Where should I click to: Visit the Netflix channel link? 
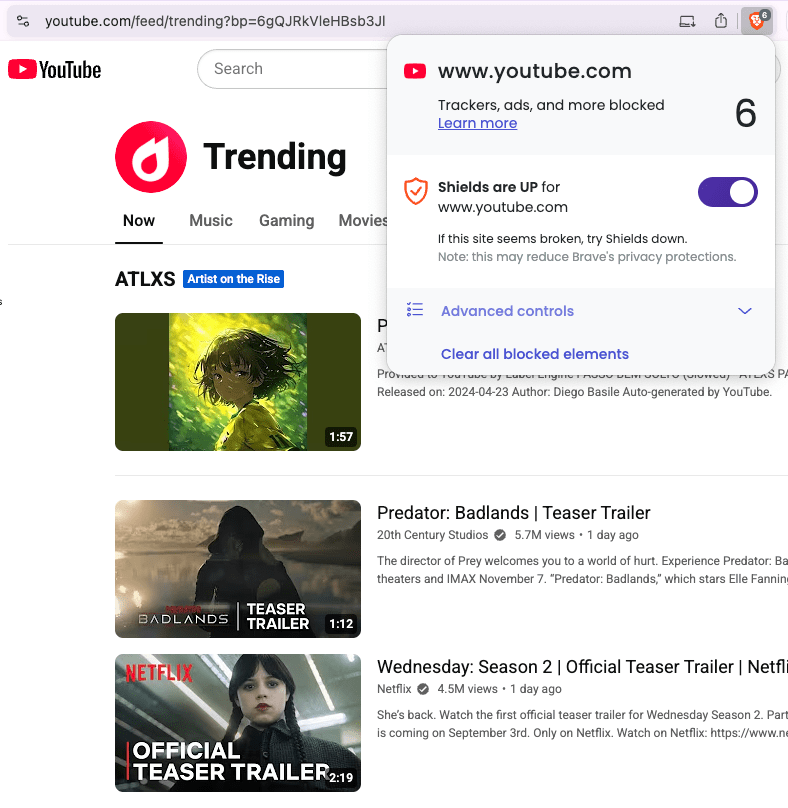[x=394, y=689]
